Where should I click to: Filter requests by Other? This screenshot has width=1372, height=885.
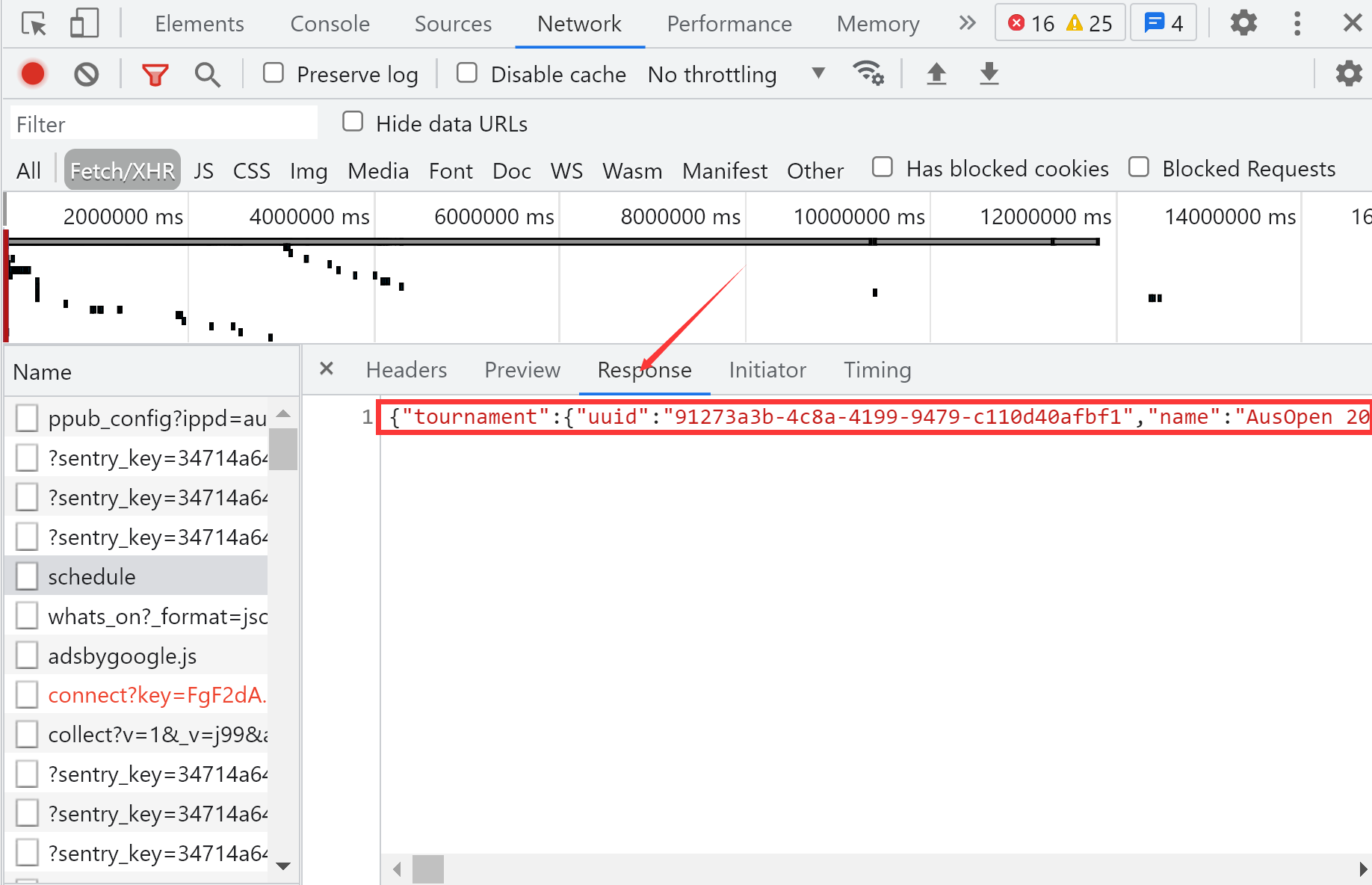[x=815, y=170]
